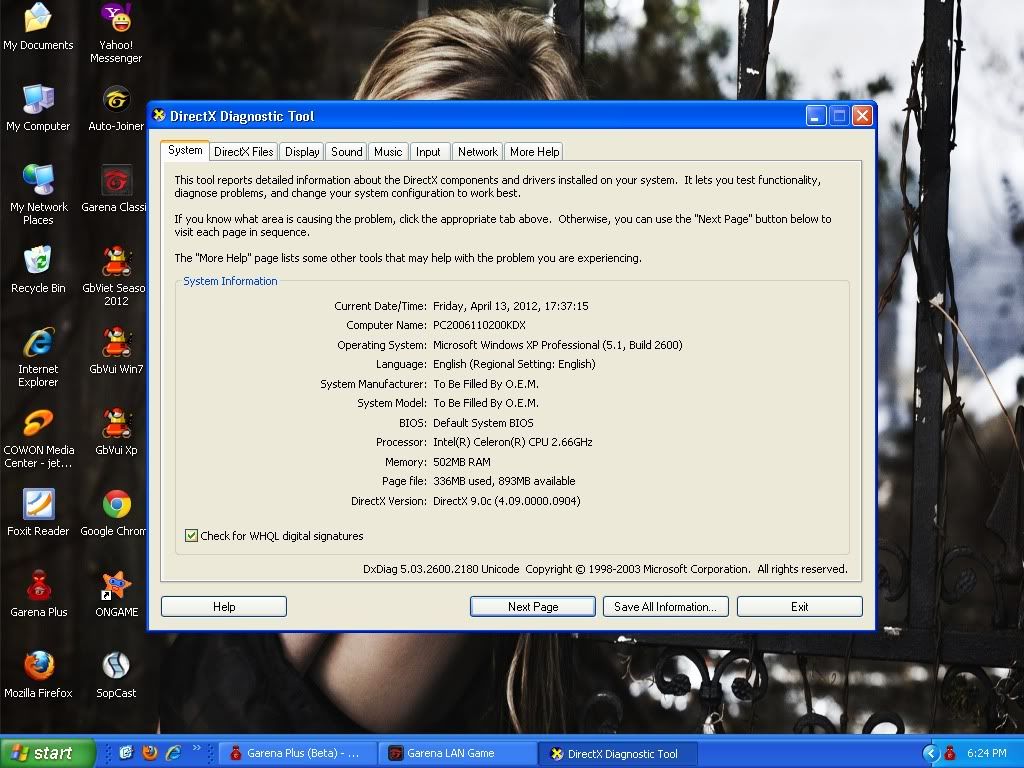Expand quick launch overflow chevron

click(x=196, y=748)
